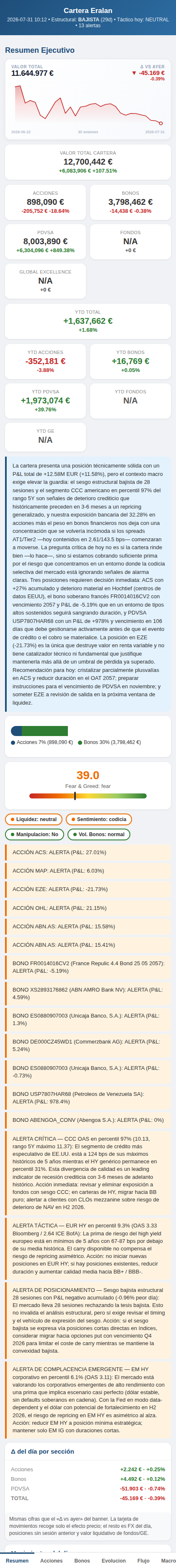The height and width of the screenshot is (1568, 176).
Task: Open the Flujo tab
Action: [x=143, y=1560]
